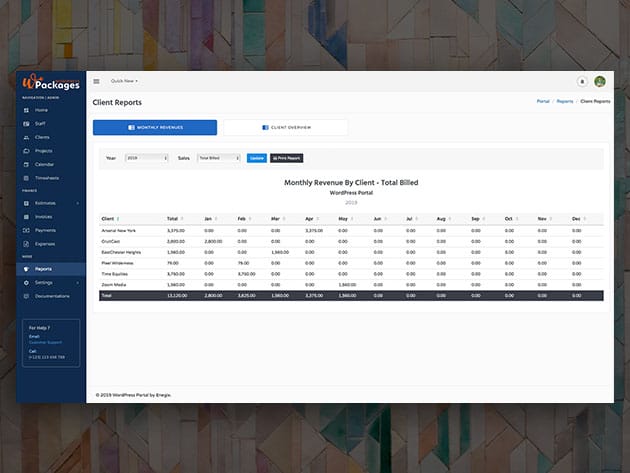Sort table by the Client column header

click(110, 218)
